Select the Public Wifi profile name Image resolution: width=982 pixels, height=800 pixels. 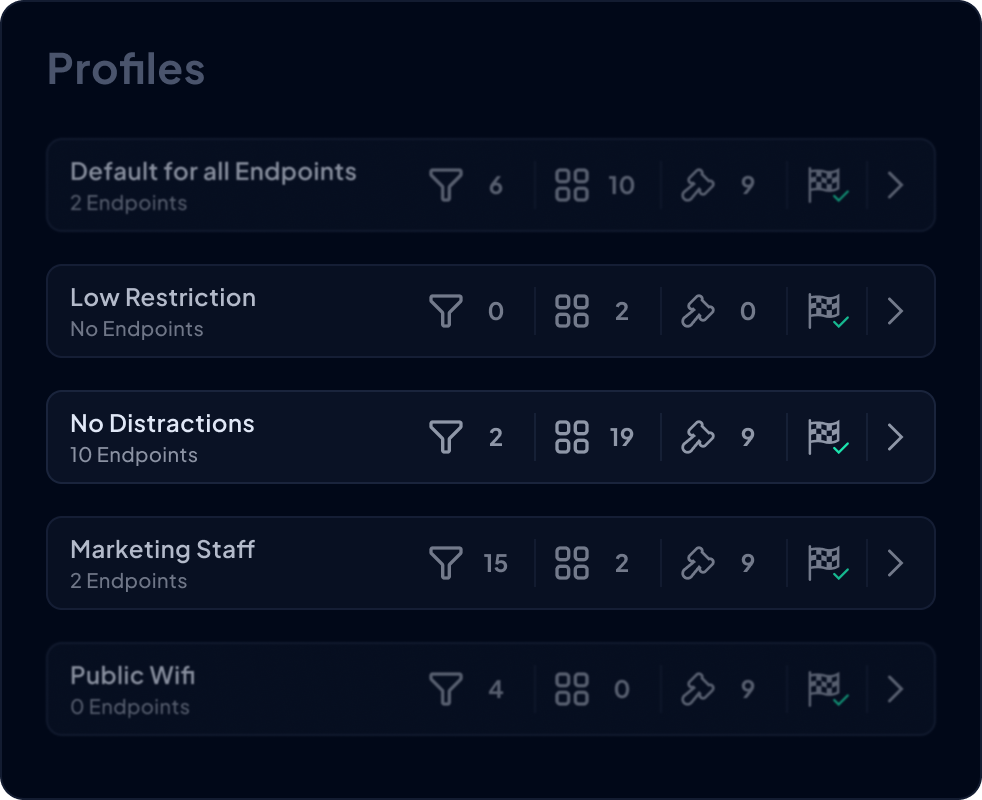[x=133, y=676]
